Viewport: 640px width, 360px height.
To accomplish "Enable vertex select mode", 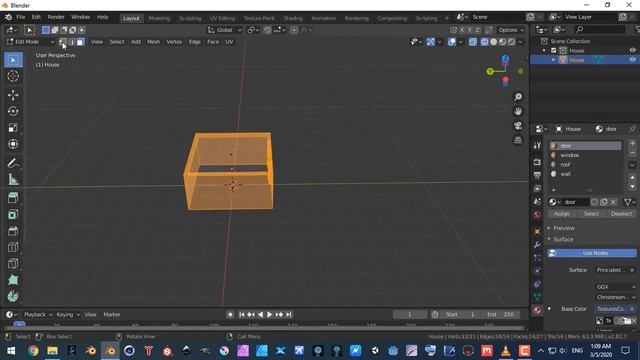I will pyautogui.click(x=62, y=42).
